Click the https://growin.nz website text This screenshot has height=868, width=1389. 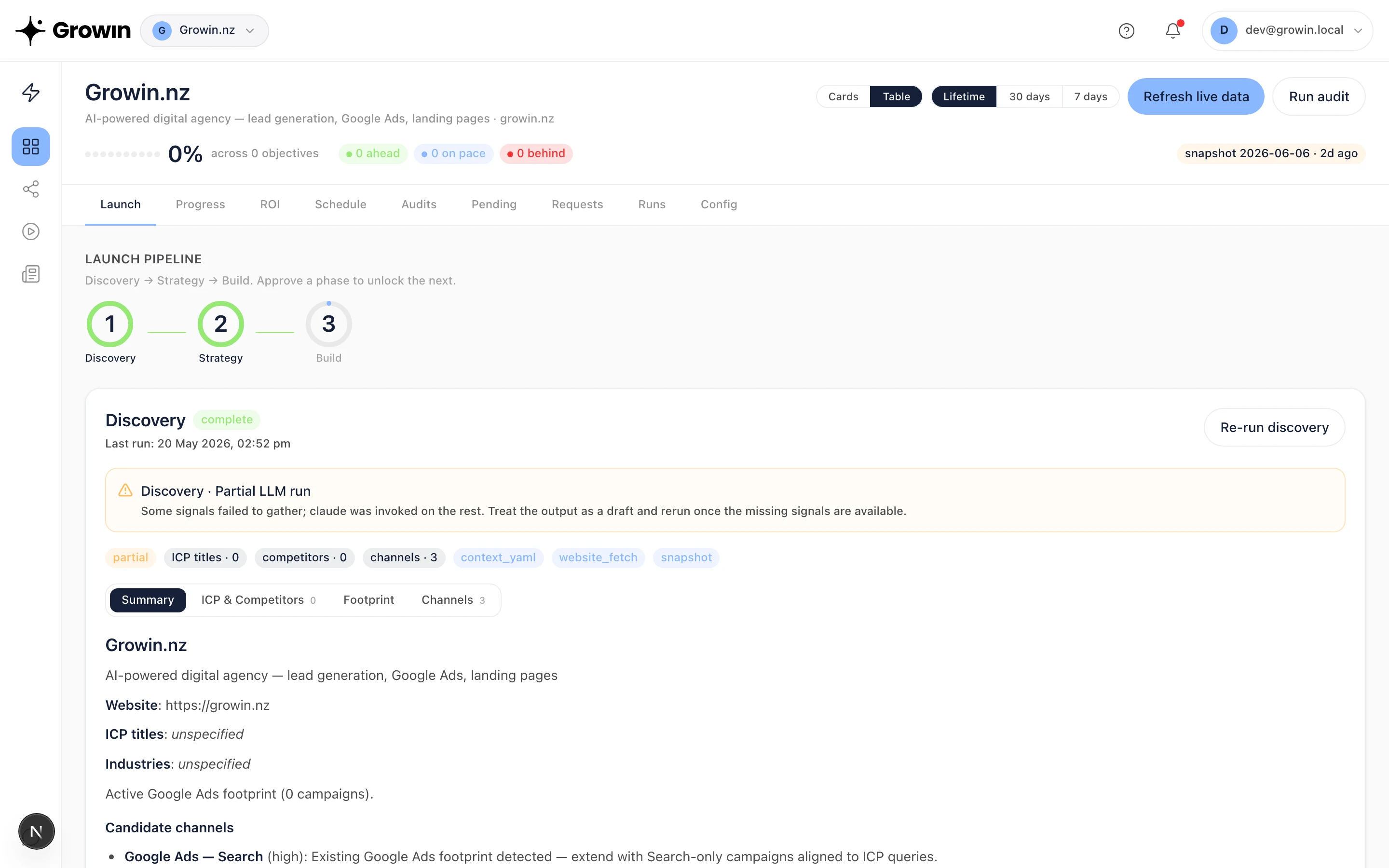click(218, 705)
